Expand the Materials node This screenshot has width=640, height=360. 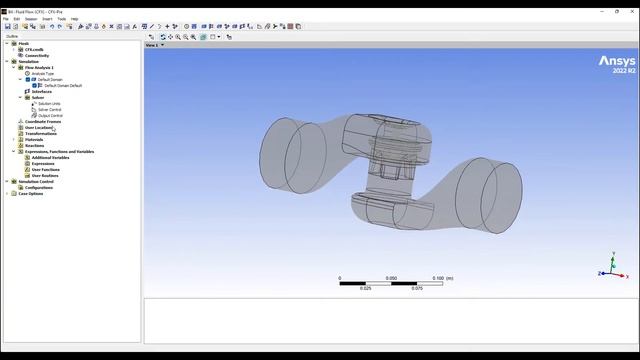[x=13, y=140]
